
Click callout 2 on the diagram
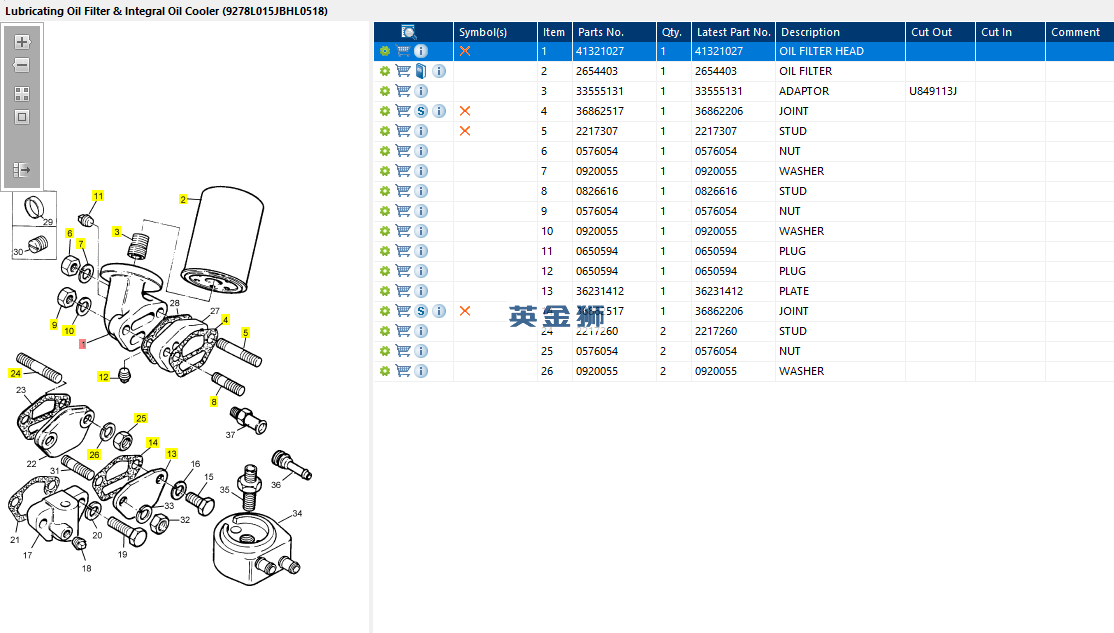point(183,200)
